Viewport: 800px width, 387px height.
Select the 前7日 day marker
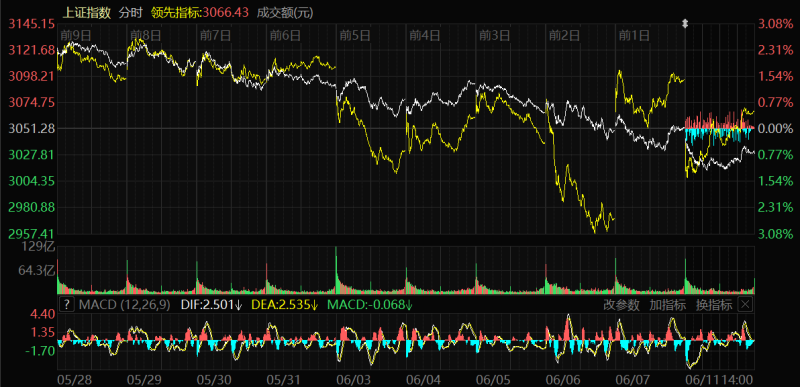pyautogui.click(x=215, y=35)
